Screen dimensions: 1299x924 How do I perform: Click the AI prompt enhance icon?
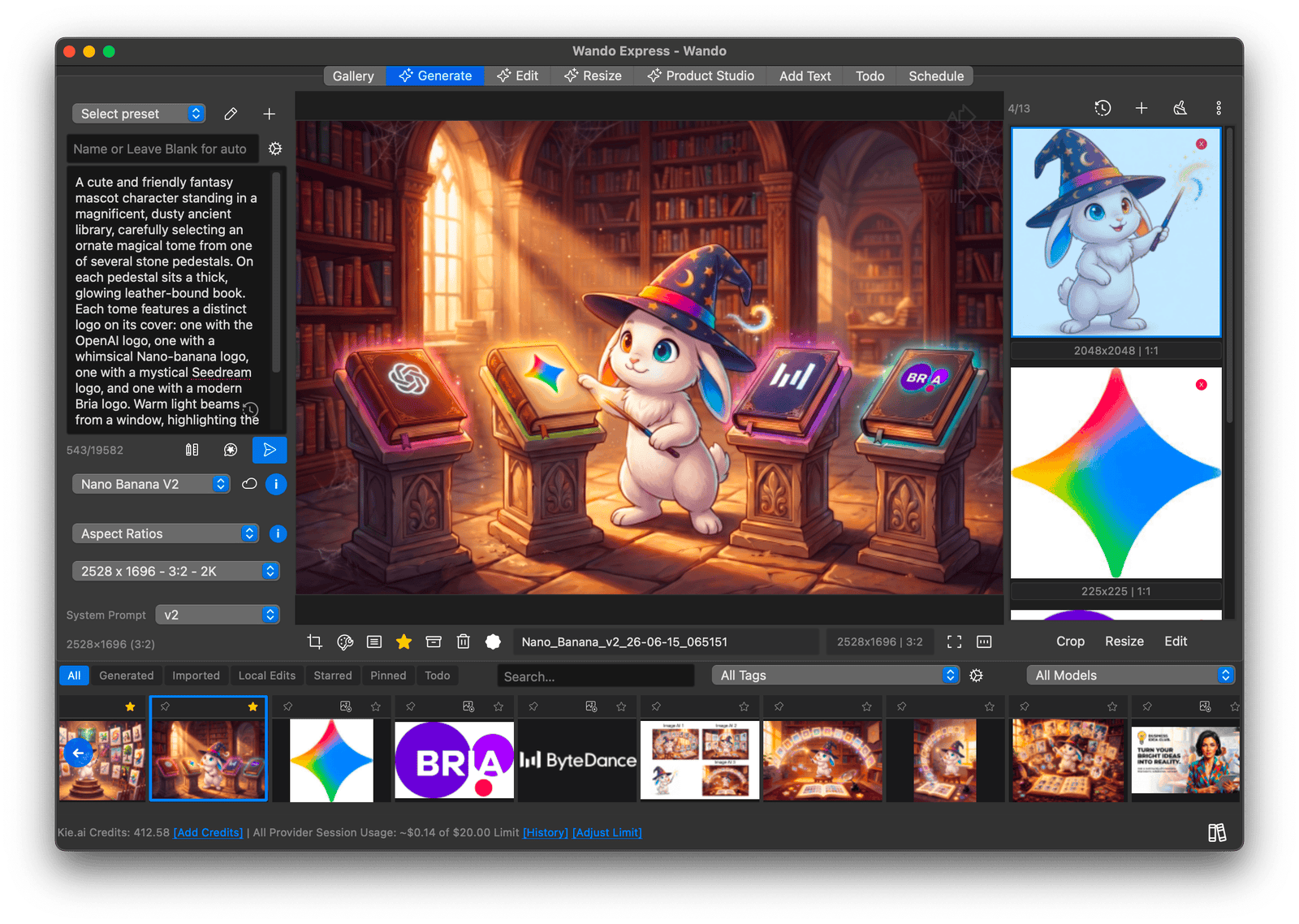[231, 450]
